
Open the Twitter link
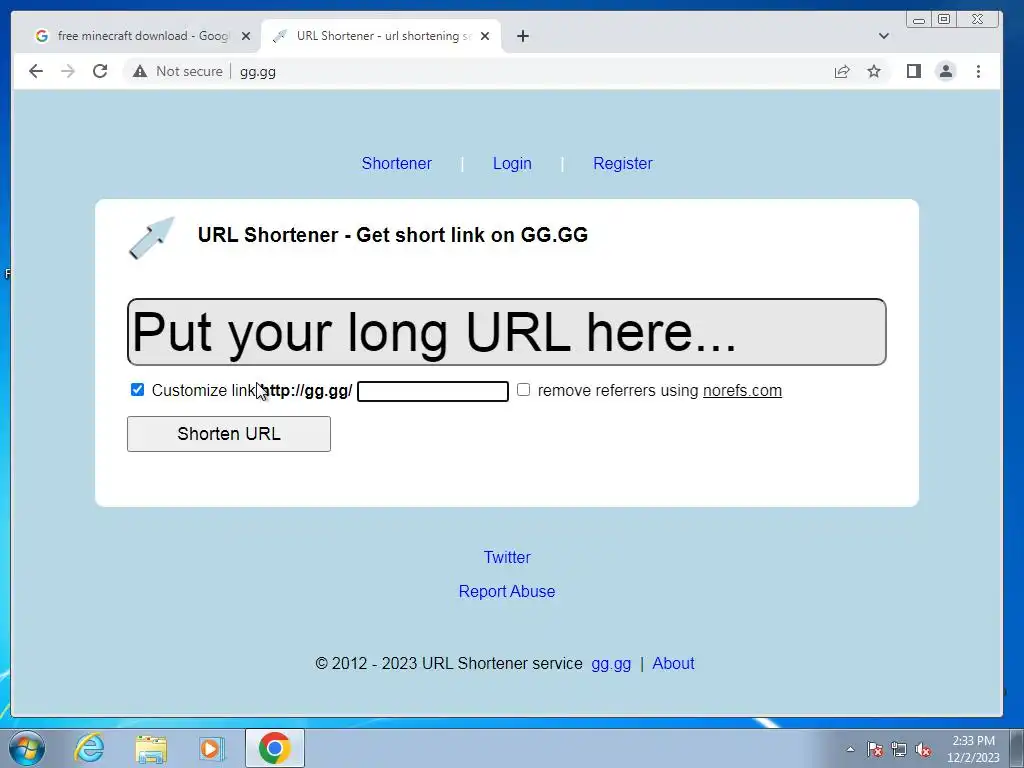[507, 557]
